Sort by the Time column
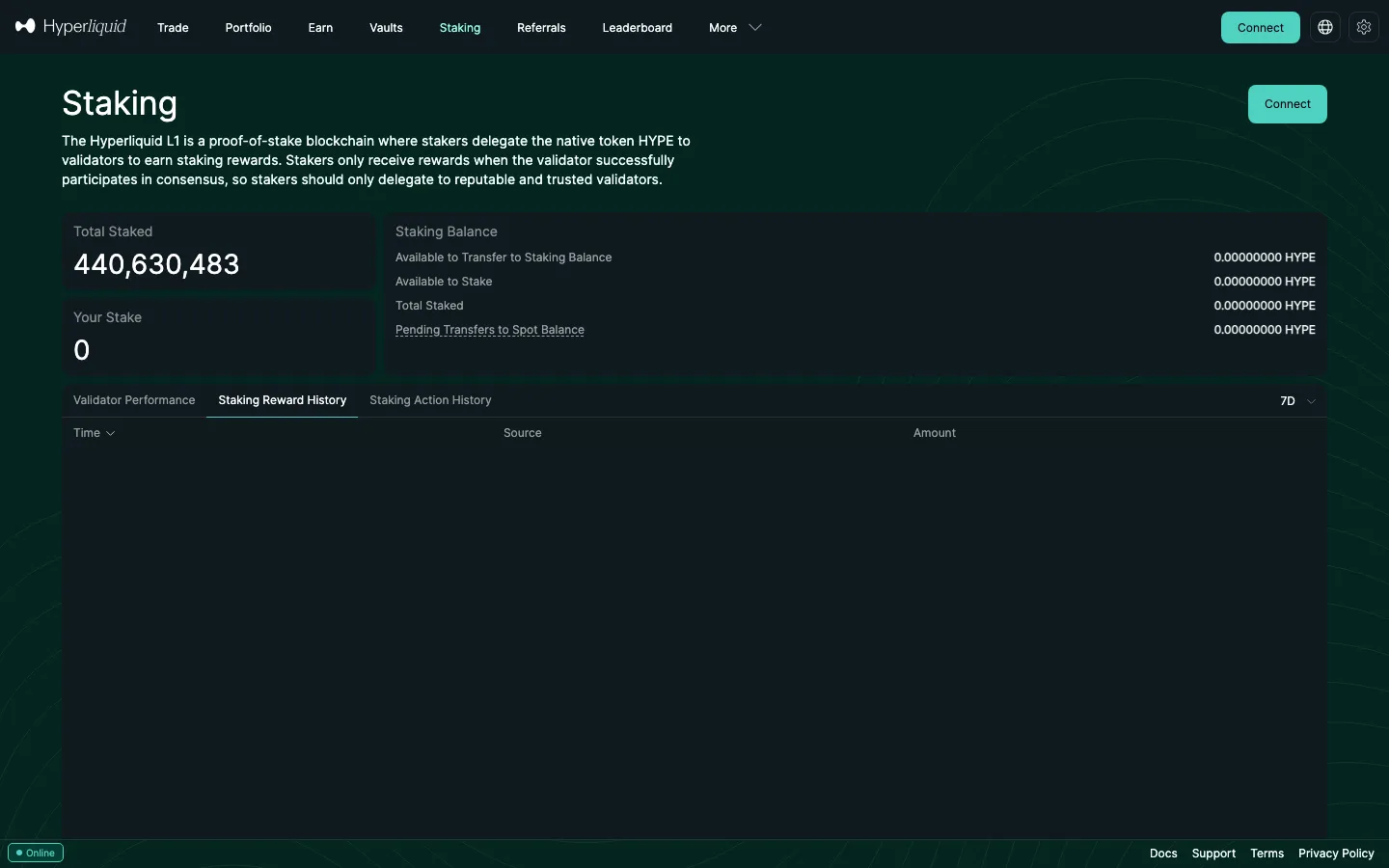1389x868 pixels. pos(94,433)
